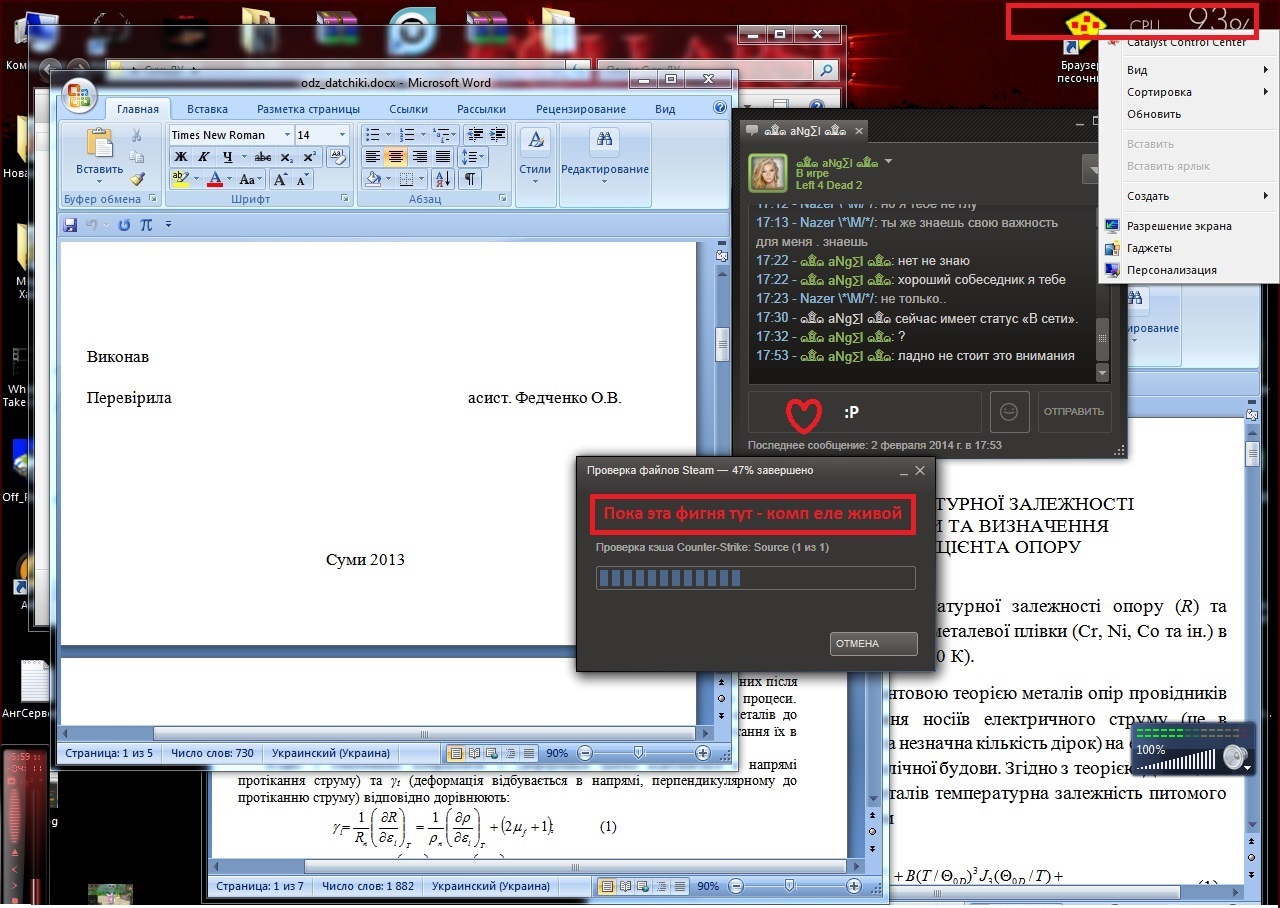Click the Вставить paste clipboard icon
Screen dimensions: 1280x908
point(99,144)
